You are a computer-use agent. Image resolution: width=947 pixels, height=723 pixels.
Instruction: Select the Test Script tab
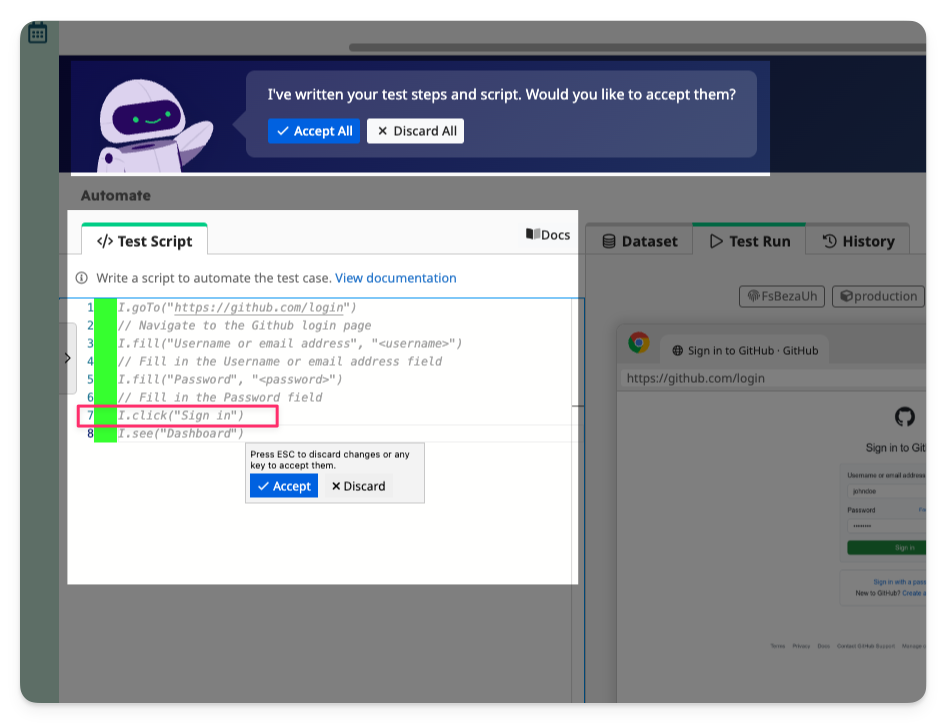[144, 241]
